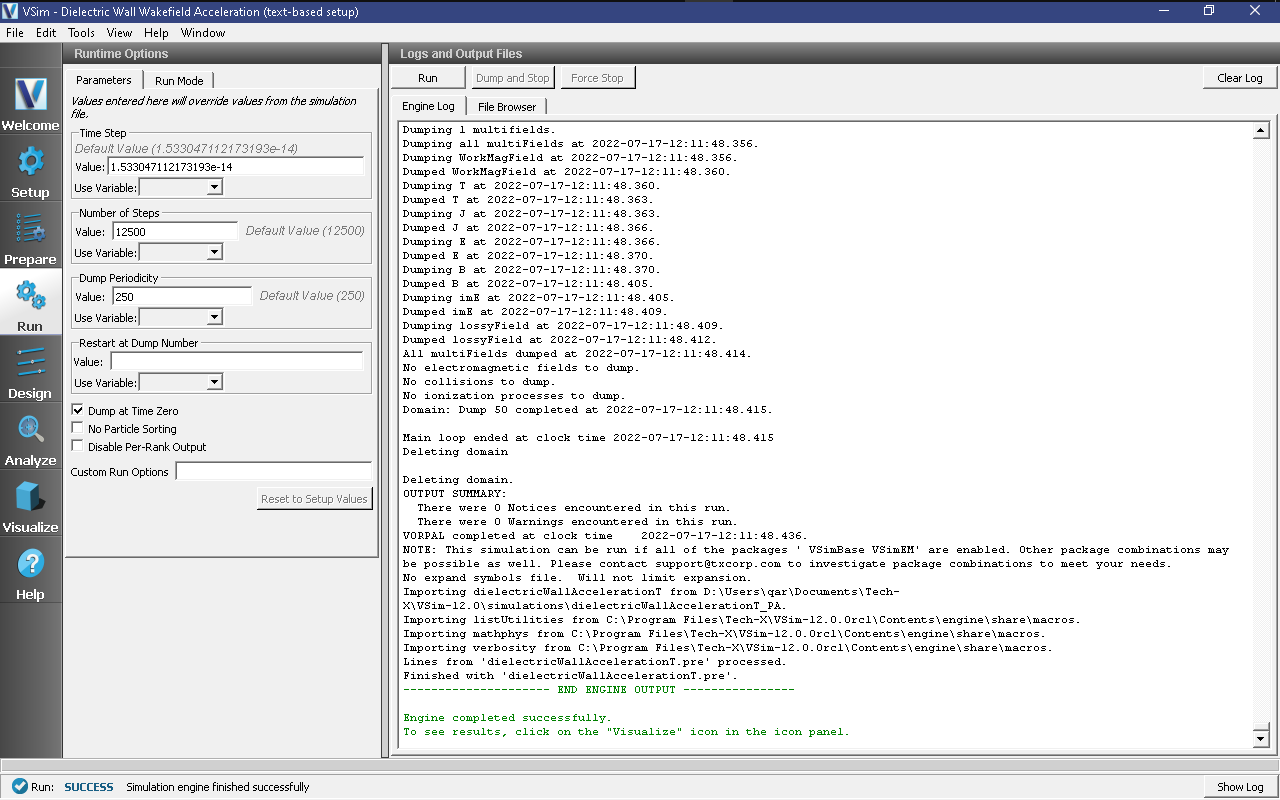Open the View menu
This screenshot has height=800, width=1280.
(119, 33)
